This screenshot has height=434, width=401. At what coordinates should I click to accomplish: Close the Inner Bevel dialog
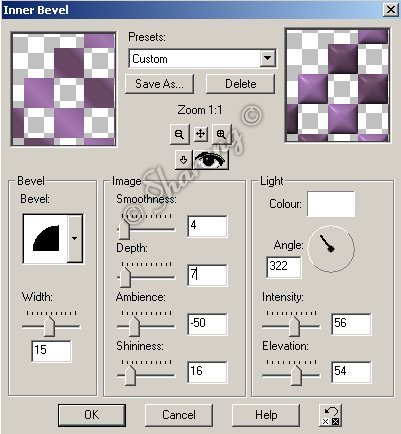[390, 10]
